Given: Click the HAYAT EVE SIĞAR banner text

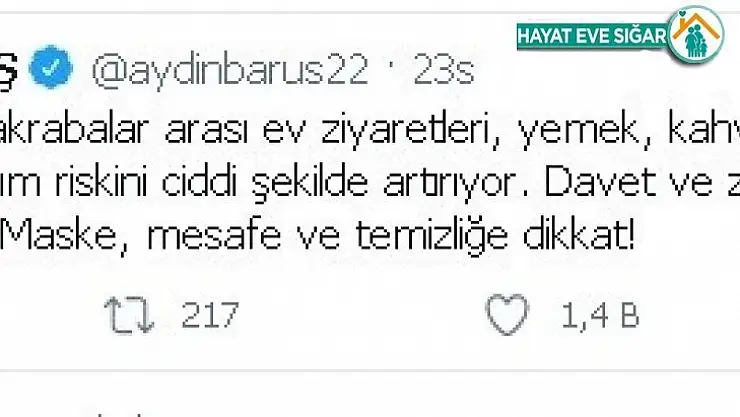Looking at the screenshot, I should [593, 36].
